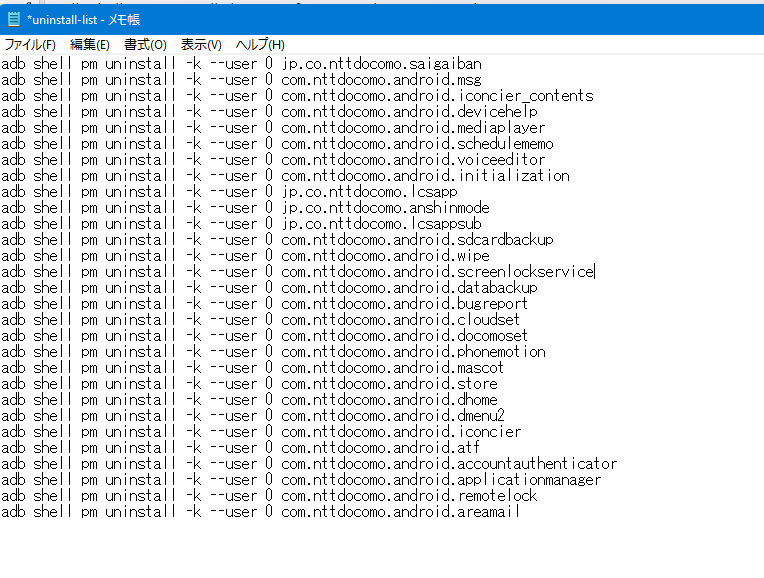Click the com.nttdocomo.android.phonemotion line

tap(273, 352)
